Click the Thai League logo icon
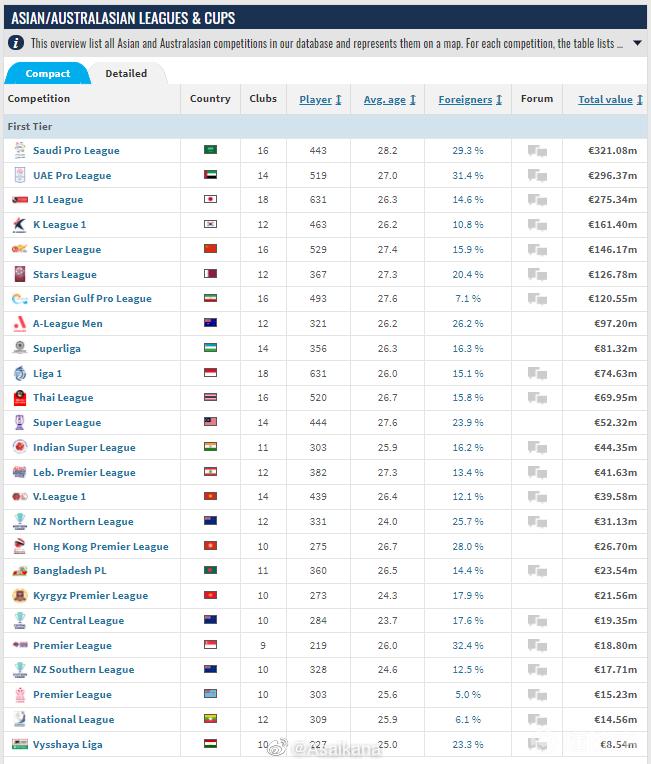Screen dimensions: 651x764 (19, 398)
